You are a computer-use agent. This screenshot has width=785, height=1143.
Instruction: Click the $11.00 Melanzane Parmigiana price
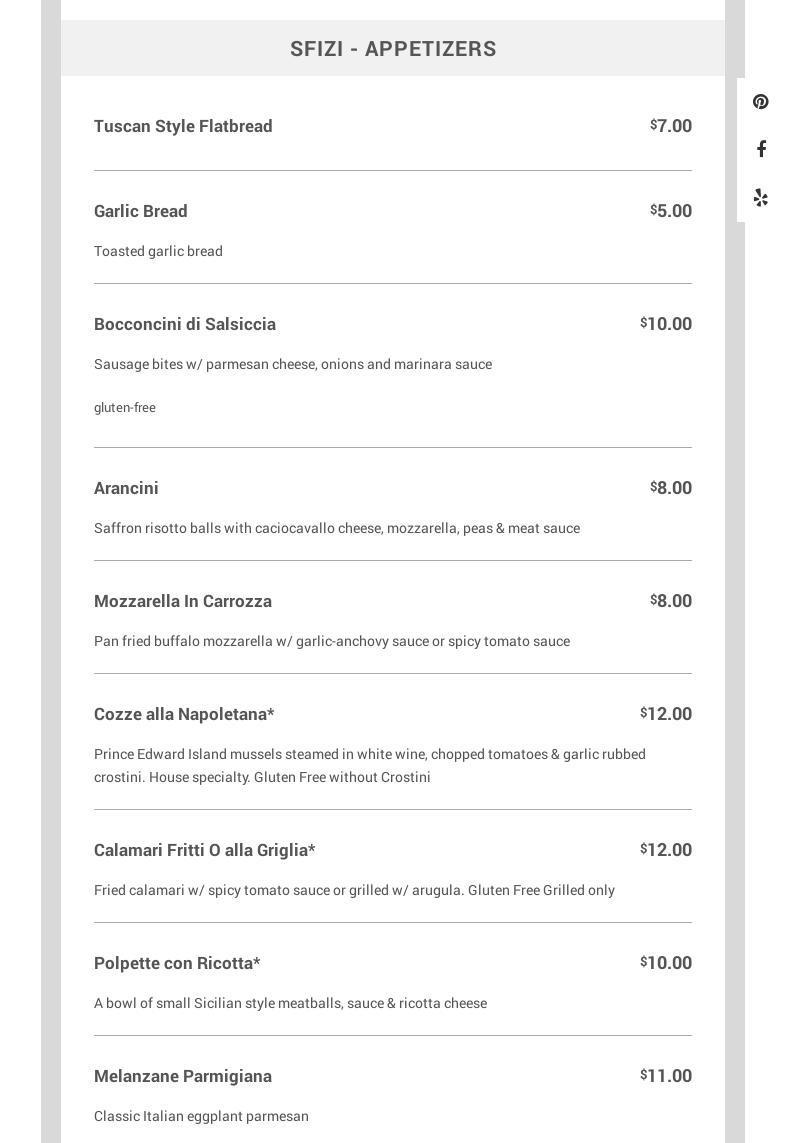666,1076
